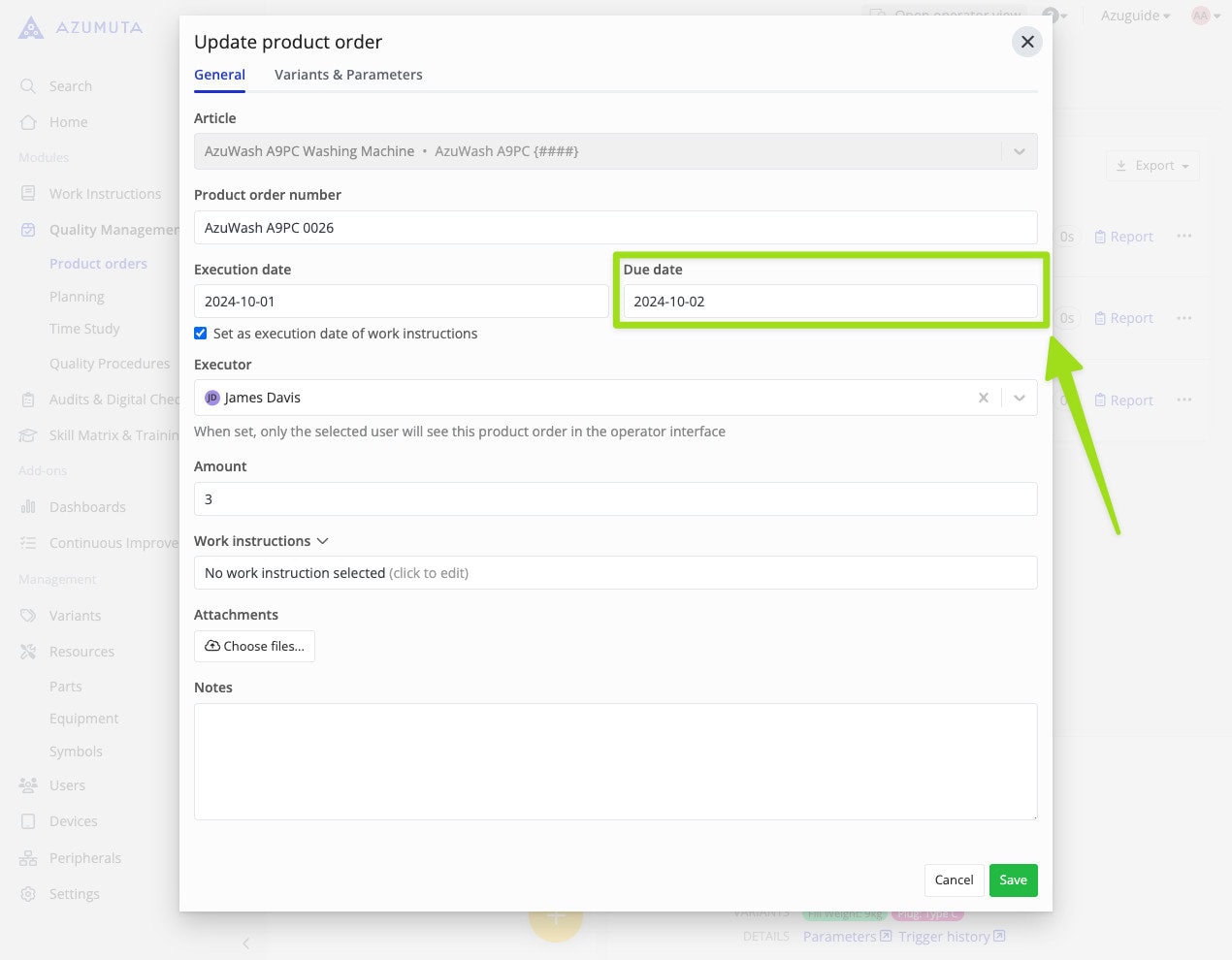Select the General tab
This screenshot has width=1232, height=960.
(219, 74)
